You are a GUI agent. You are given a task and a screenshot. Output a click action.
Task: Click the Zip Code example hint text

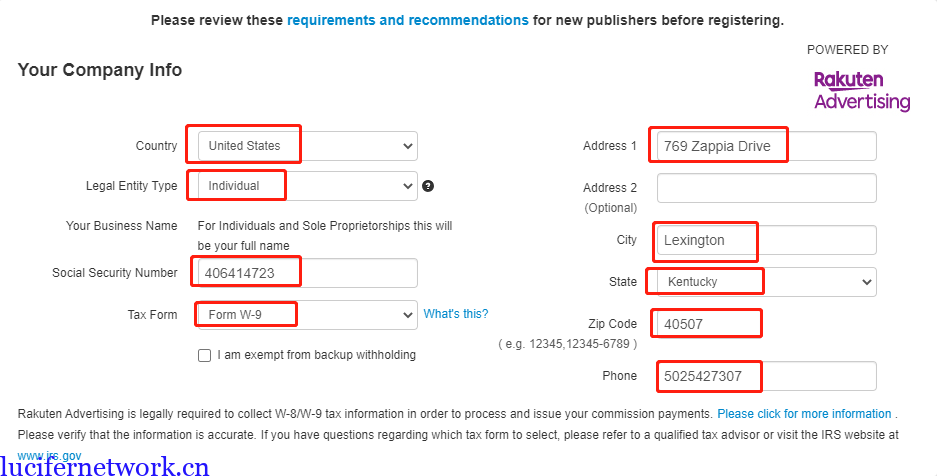(567, 344)
